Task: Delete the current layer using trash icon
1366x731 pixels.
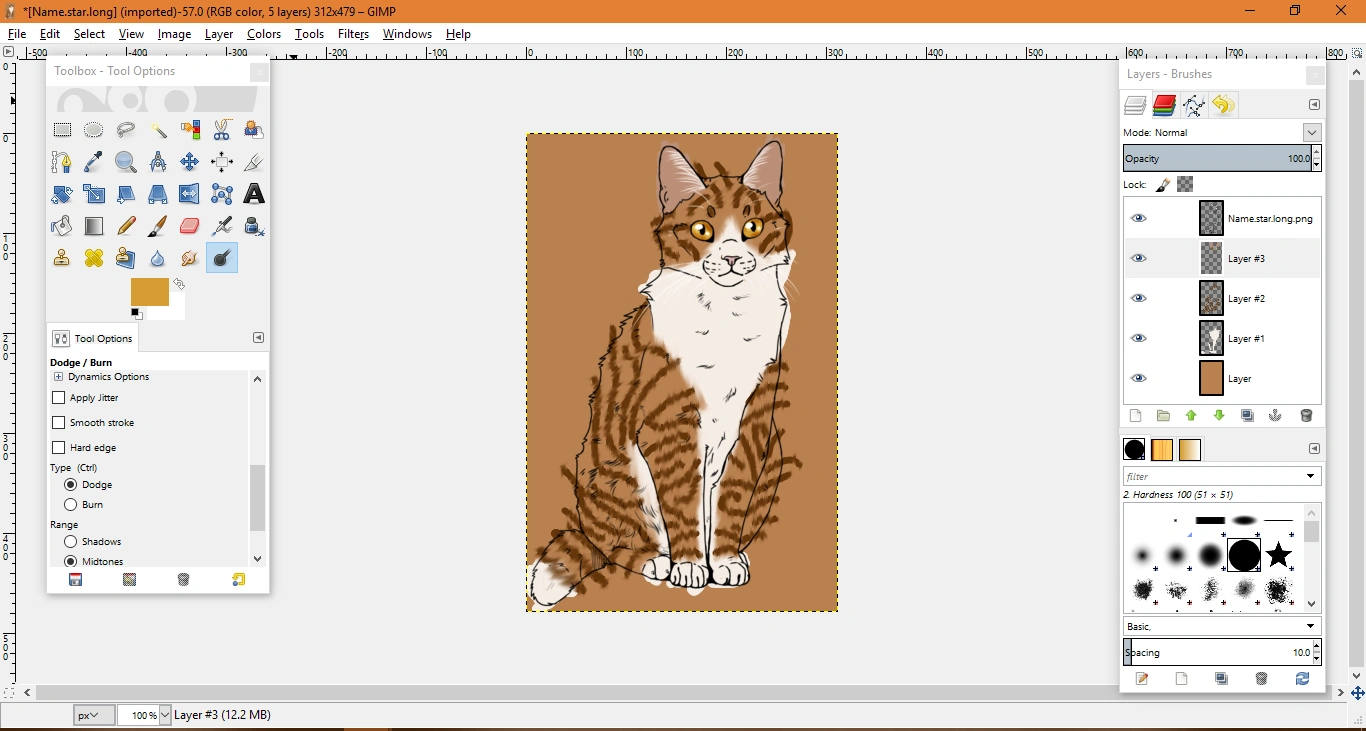Action: [1306, 416]
